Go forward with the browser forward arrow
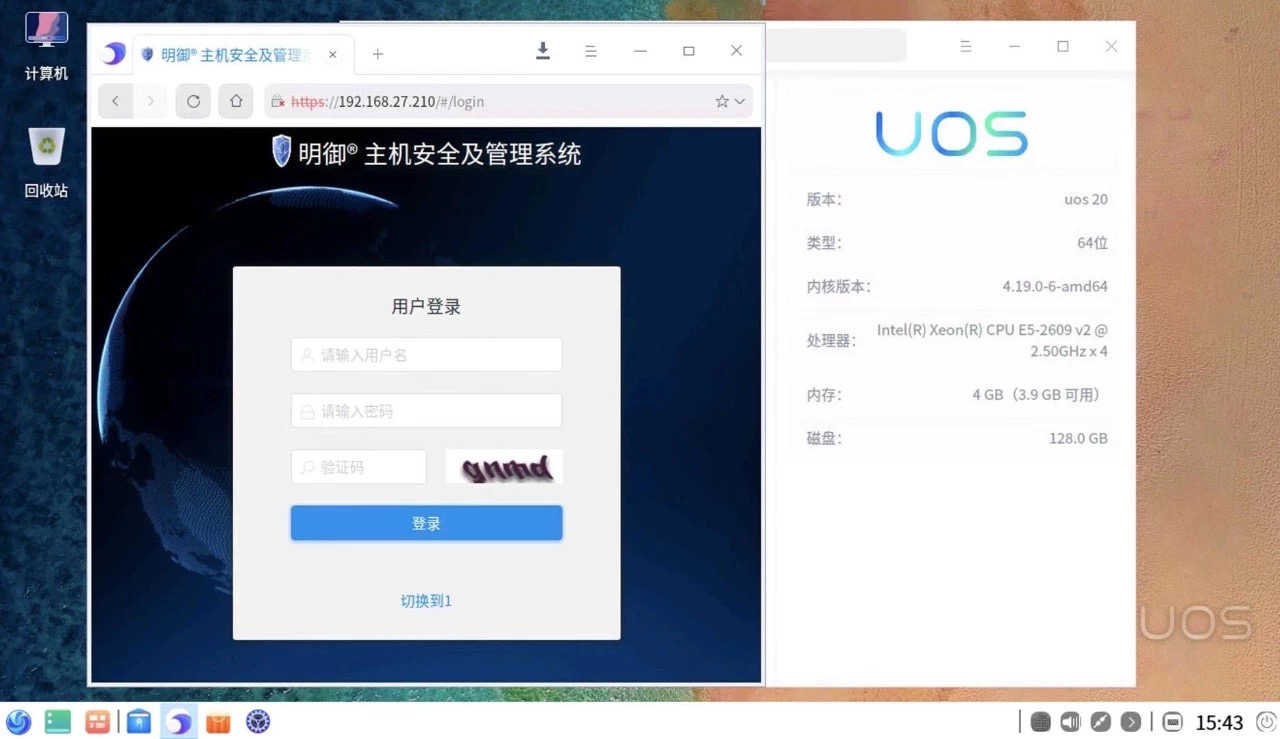Image resolution: width=1280 pixels, height=739 pixels. [150, 101]
